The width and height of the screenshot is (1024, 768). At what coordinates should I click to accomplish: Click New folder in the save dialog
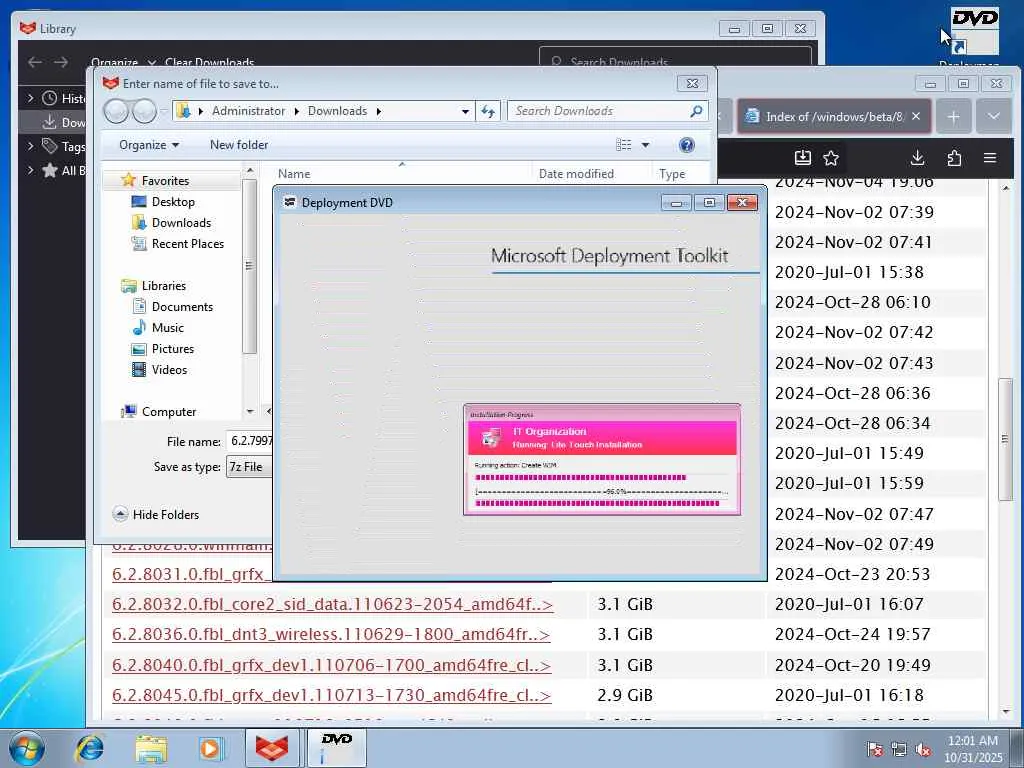(239, 145)
